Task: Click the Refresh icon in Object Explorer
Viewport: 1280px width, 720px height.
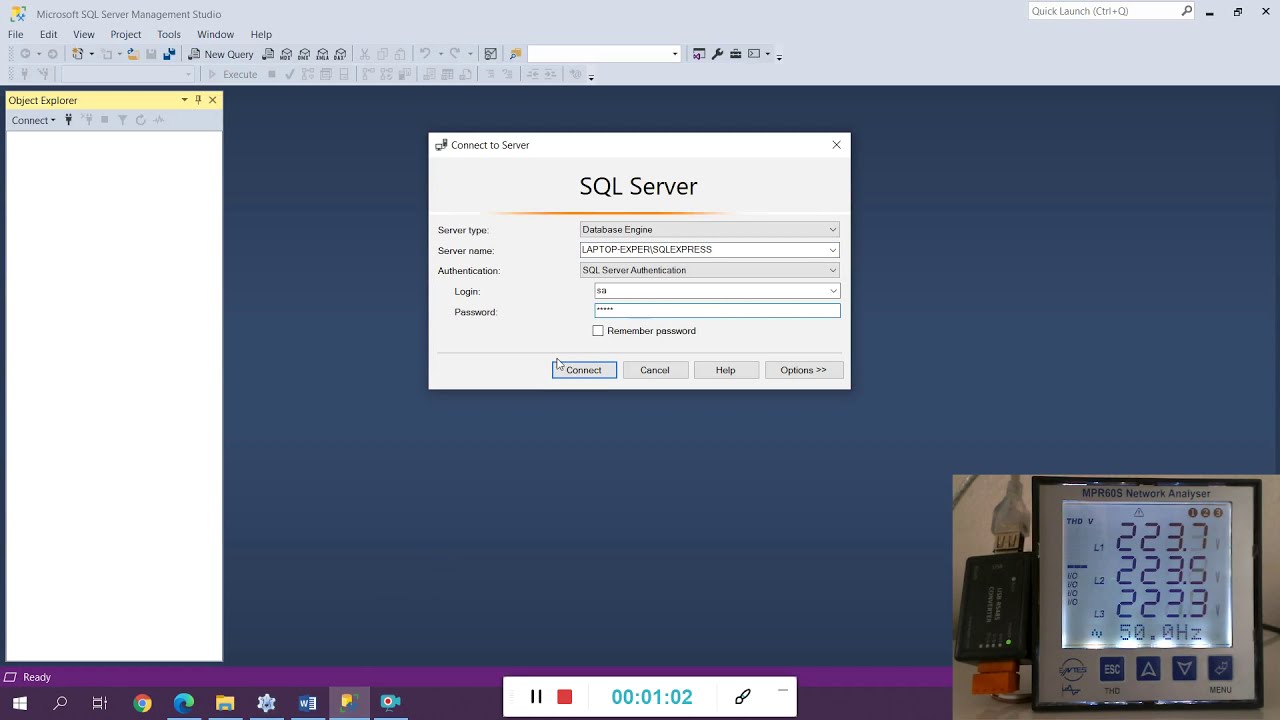Action: [140, 120]
